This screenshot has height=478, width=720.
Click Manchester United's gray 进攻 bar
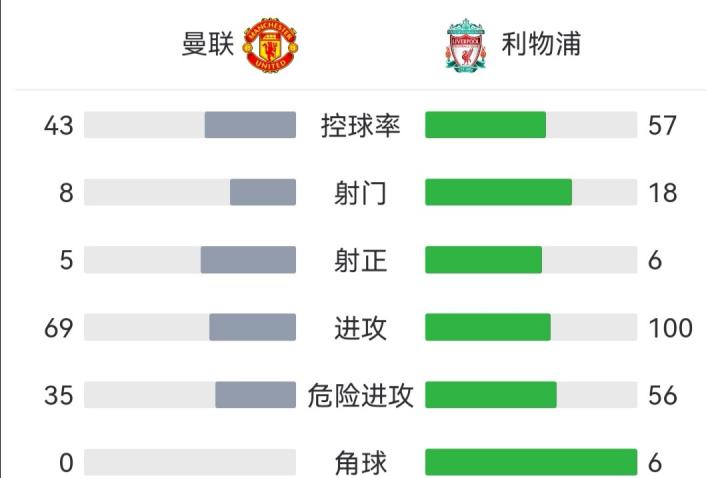pyautogui.click(x=252, y=327)
